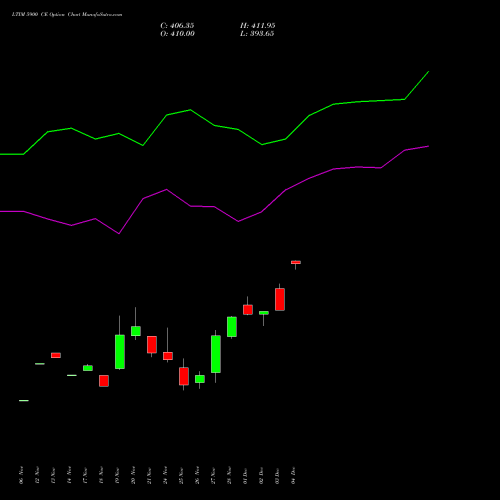Viewport: 500px width, 500px height.
Task: Select the 20 Nov green candlestick
Action: click(136, 331)
